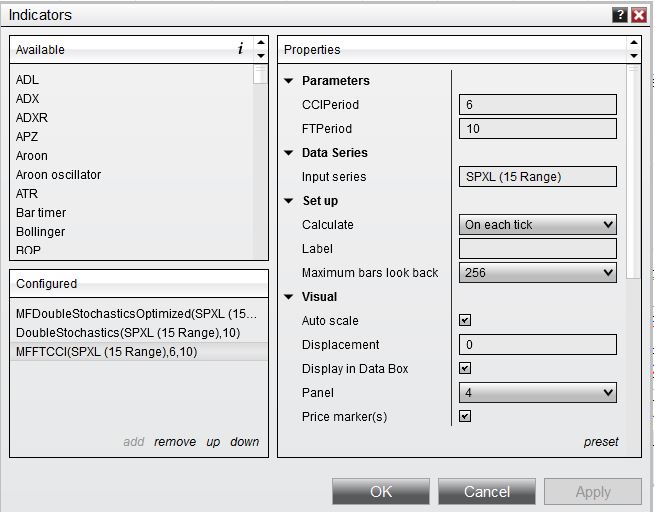Select APZ indicator

click(27, 137)
